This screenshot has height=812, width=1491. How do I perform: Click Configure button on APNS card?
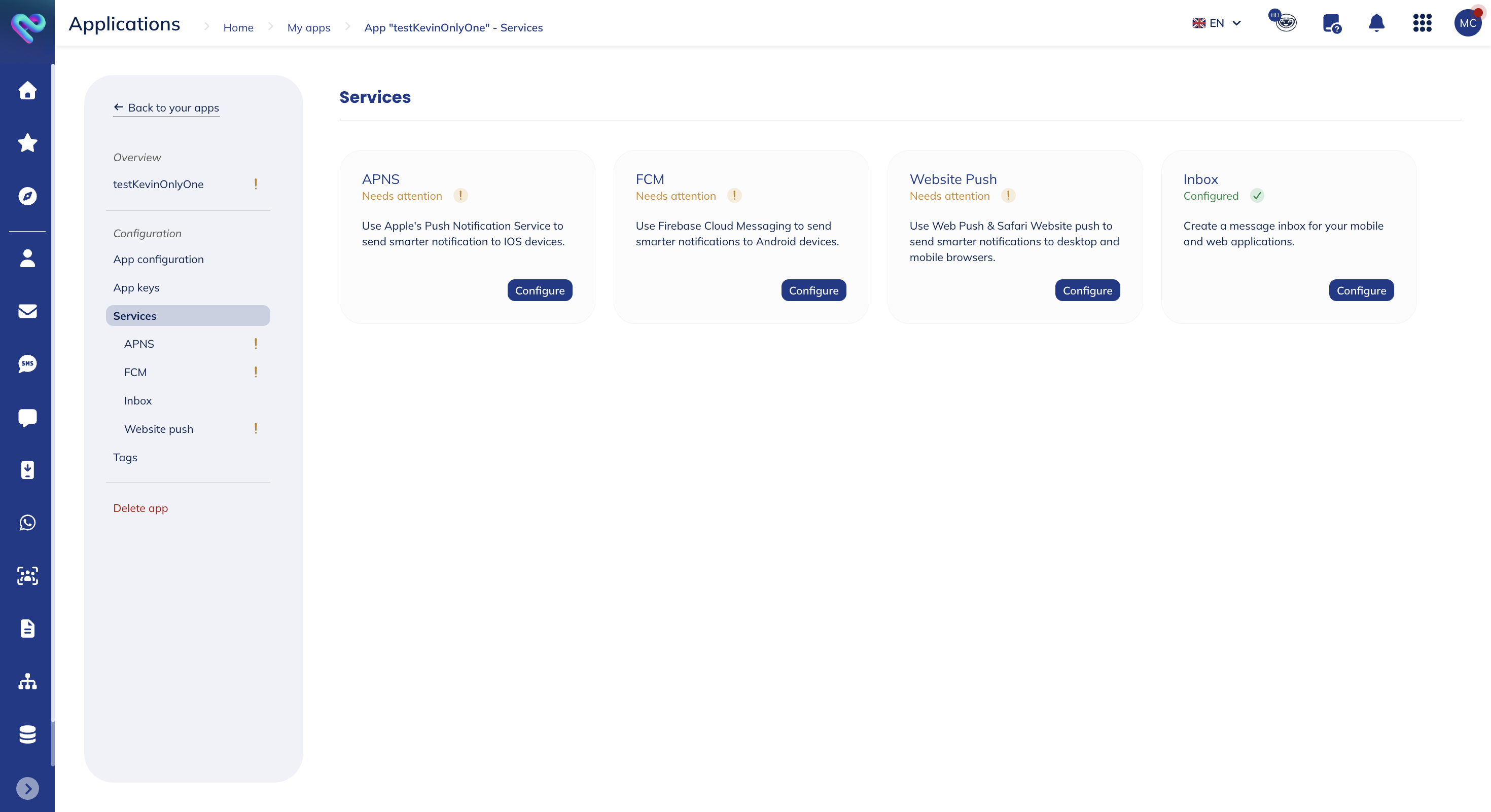click(x=540, y=290)
